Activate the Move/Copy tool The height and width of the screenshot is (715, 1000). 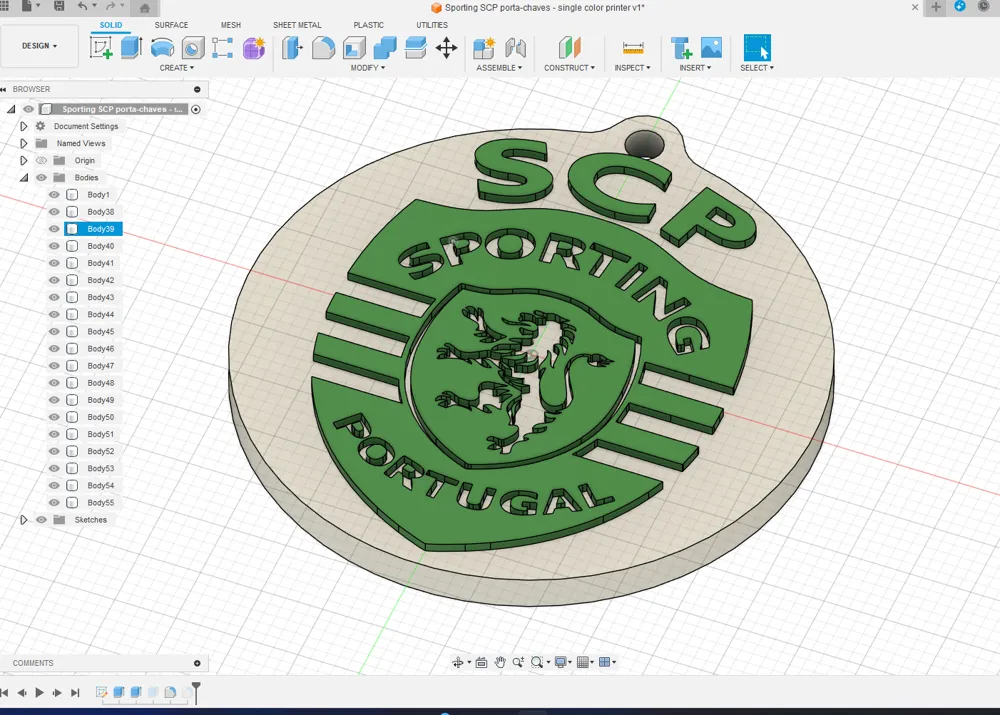(x=446, y=47)
